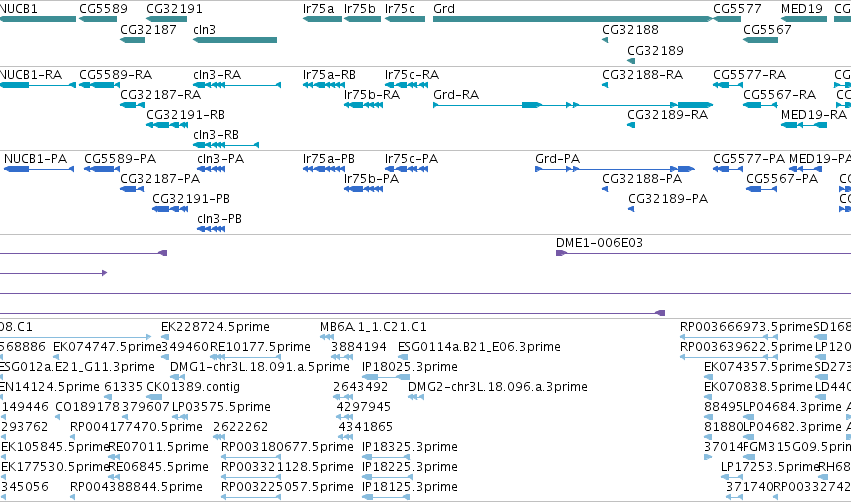The height and width of the screenshot is (502, 851).
Task: Click the CG32189 gene label
Action: (x=655, y=50)
